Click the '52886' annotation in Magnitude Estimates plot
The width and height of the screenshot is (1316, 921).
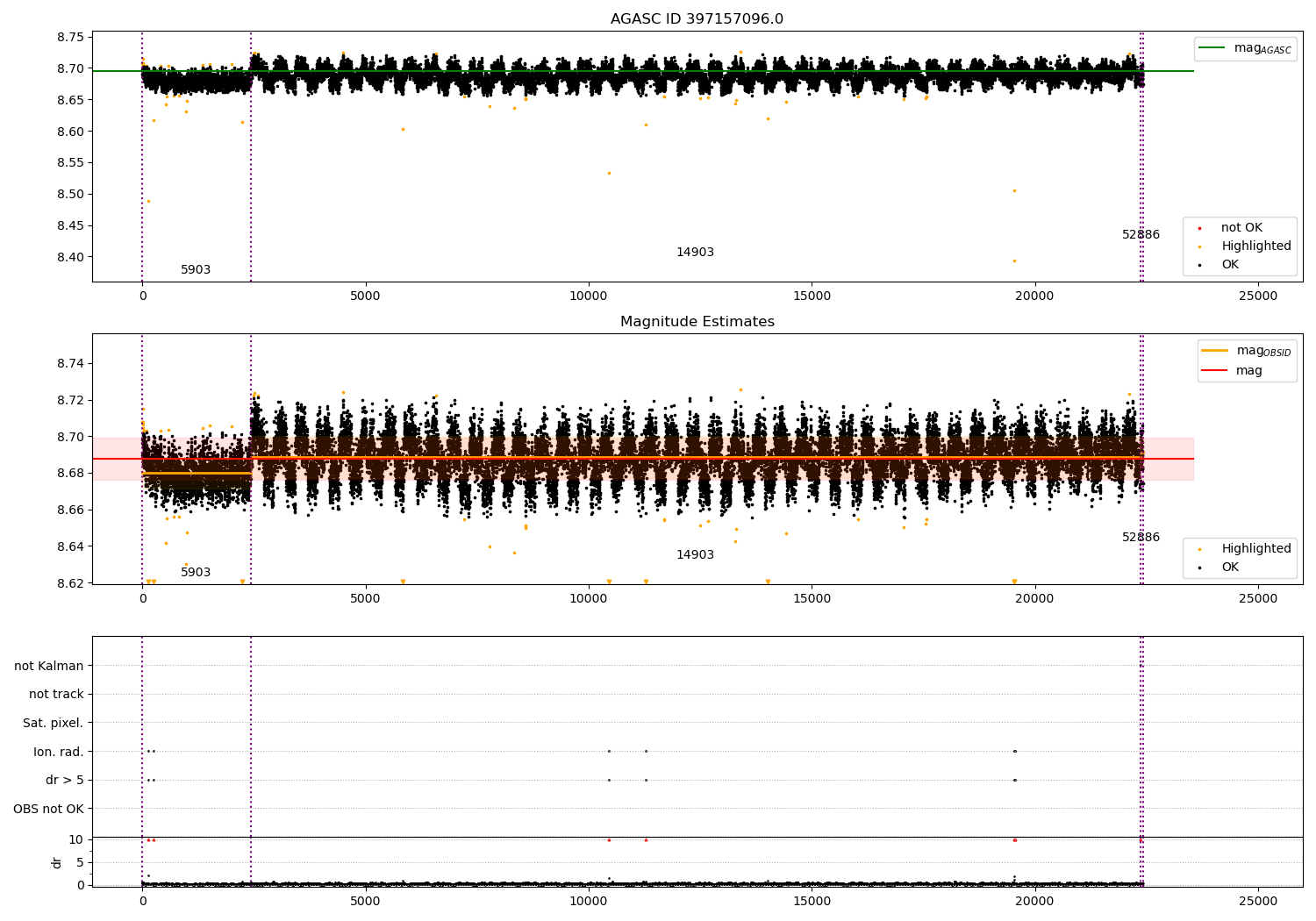(1141, 538)
